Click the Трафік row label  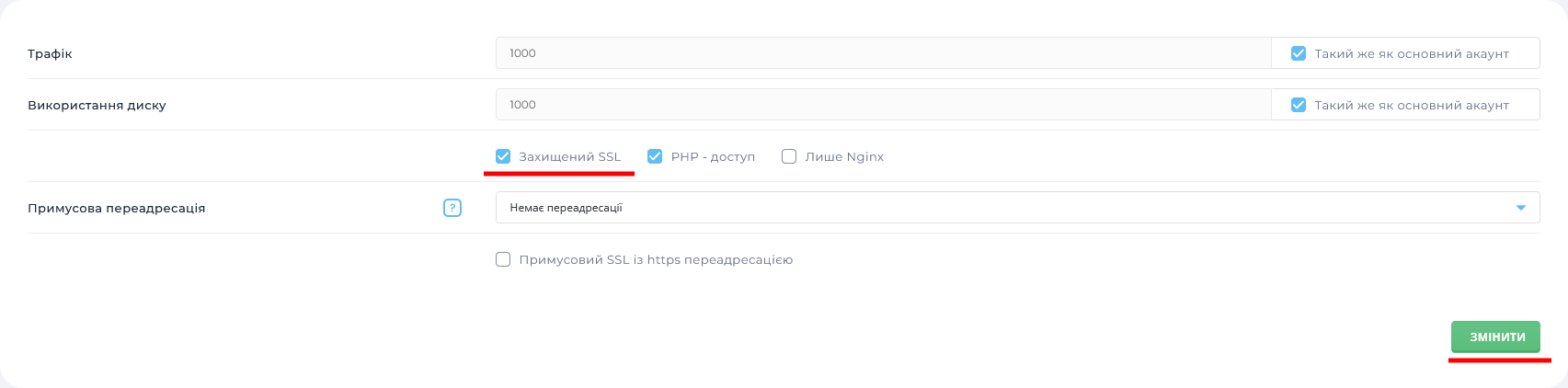(50, 53)
